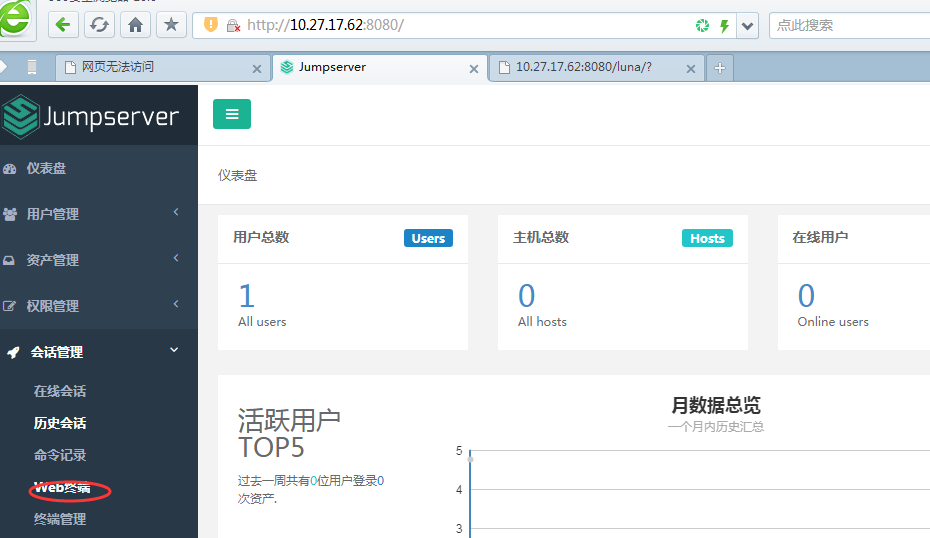
Task: Click the 在线用户 card title
Action: [820, 237]
